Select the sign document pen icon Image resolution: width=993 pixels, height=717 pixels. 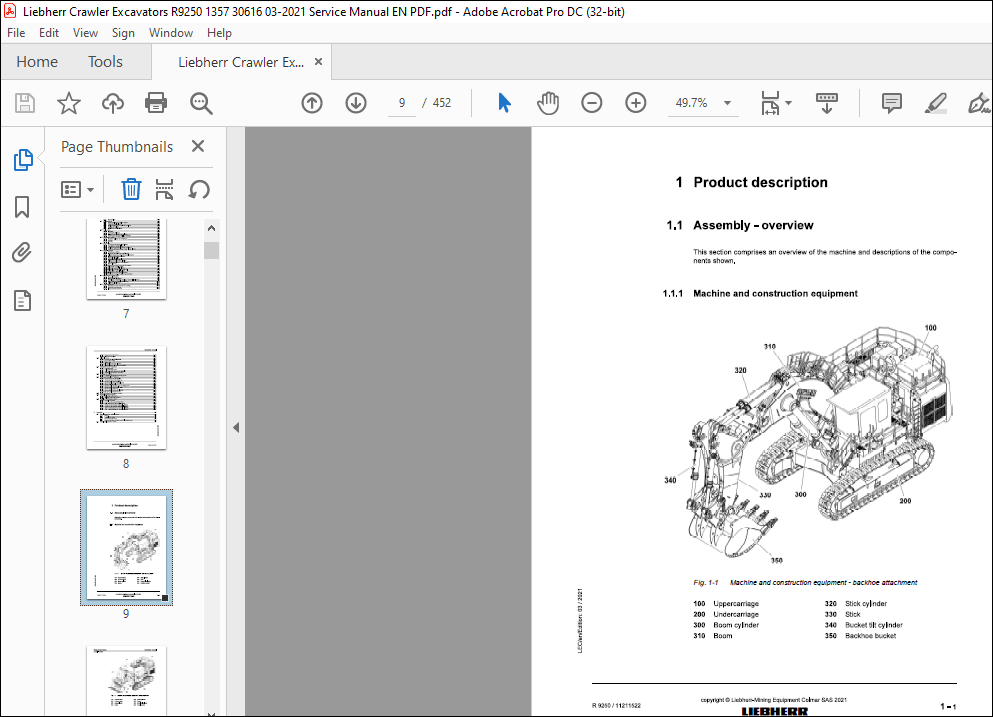pos(979,103)
